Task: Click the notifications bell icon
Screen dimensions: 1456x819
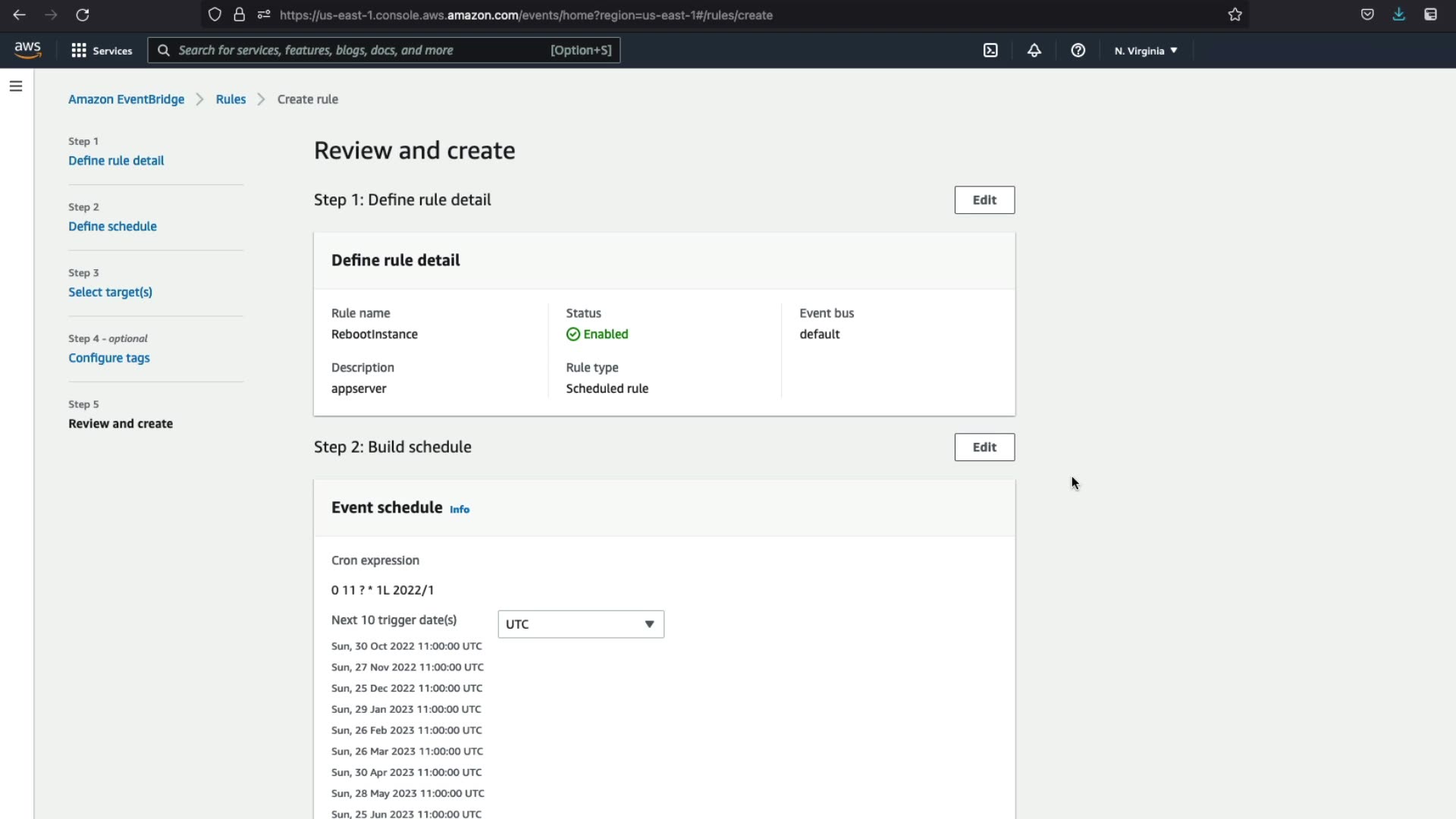Action: point(1034,50)
